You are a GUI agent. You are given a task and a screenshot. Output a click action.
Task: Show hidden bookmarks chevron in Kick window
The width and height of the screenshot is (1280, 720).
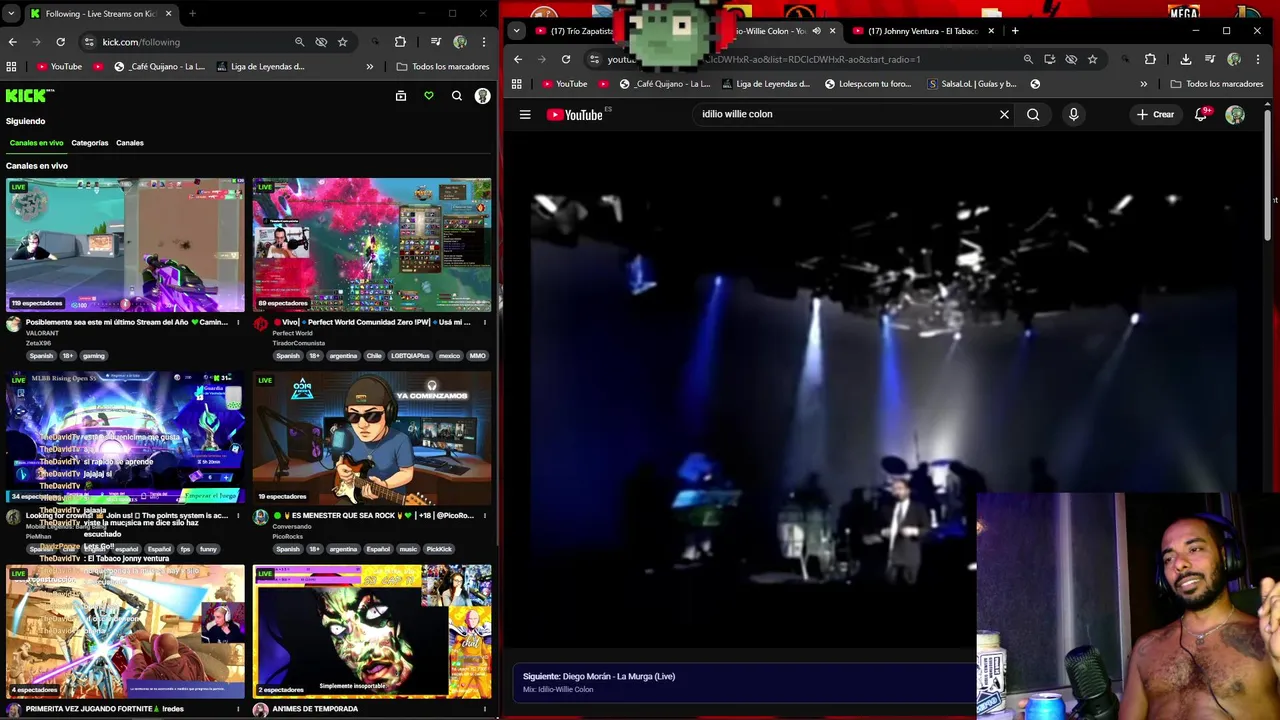pyautogui.click(x=370, y=67)
